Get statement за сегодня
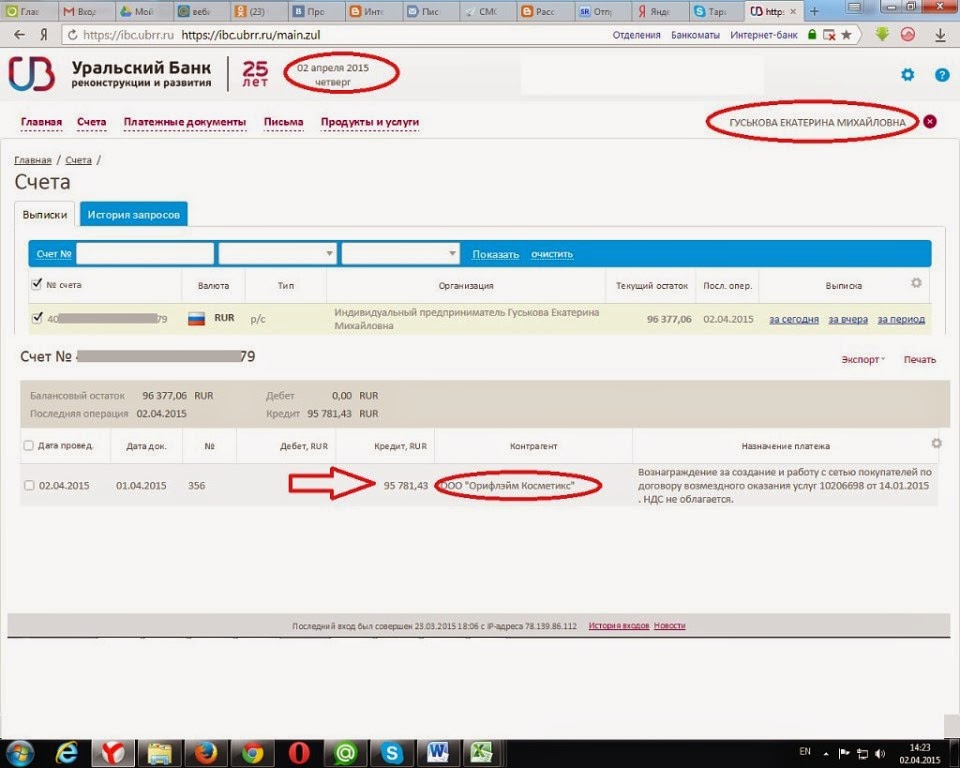The width and height of the screenshot is (960, 768). click(794, 319)
